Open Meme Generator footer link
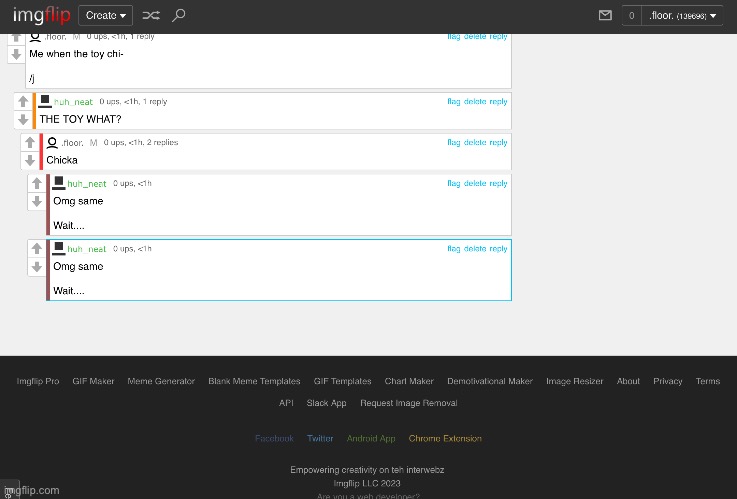The width and height of the screenshot is (737, 499). pos(161,381)
